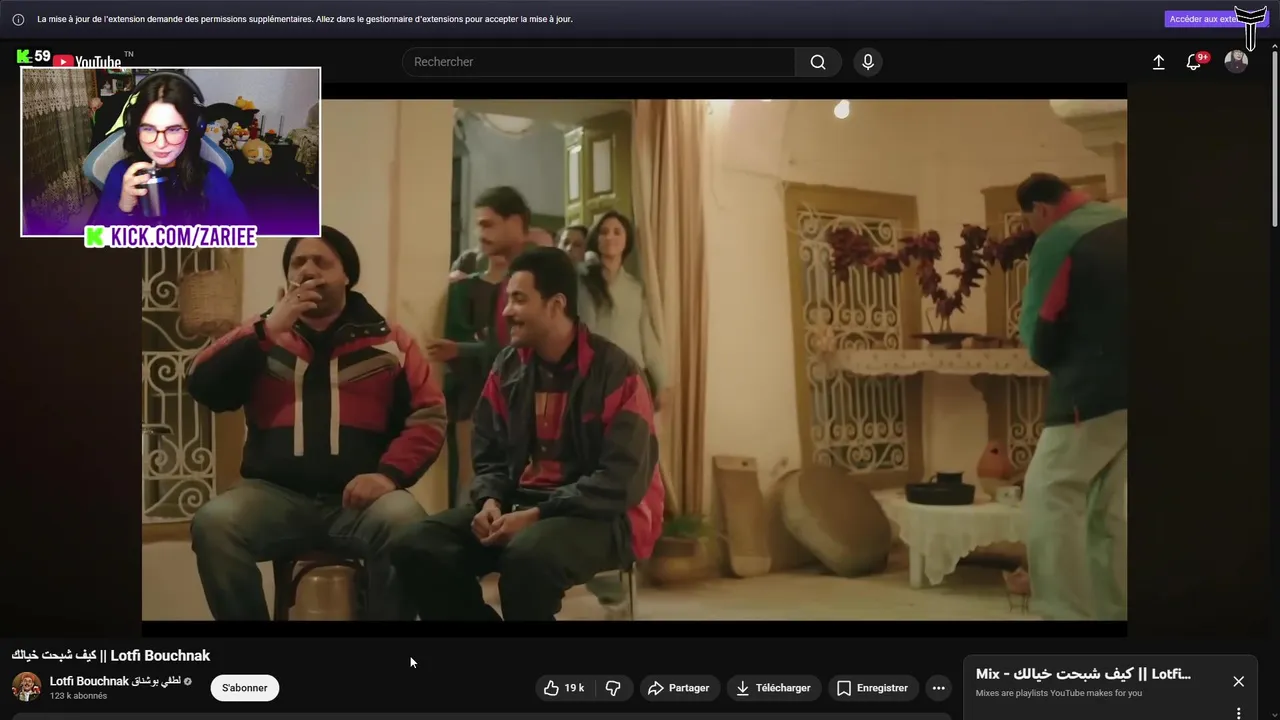Close the Mix playlist panel
1280x720 pixels.
[x=1238, y=681]
